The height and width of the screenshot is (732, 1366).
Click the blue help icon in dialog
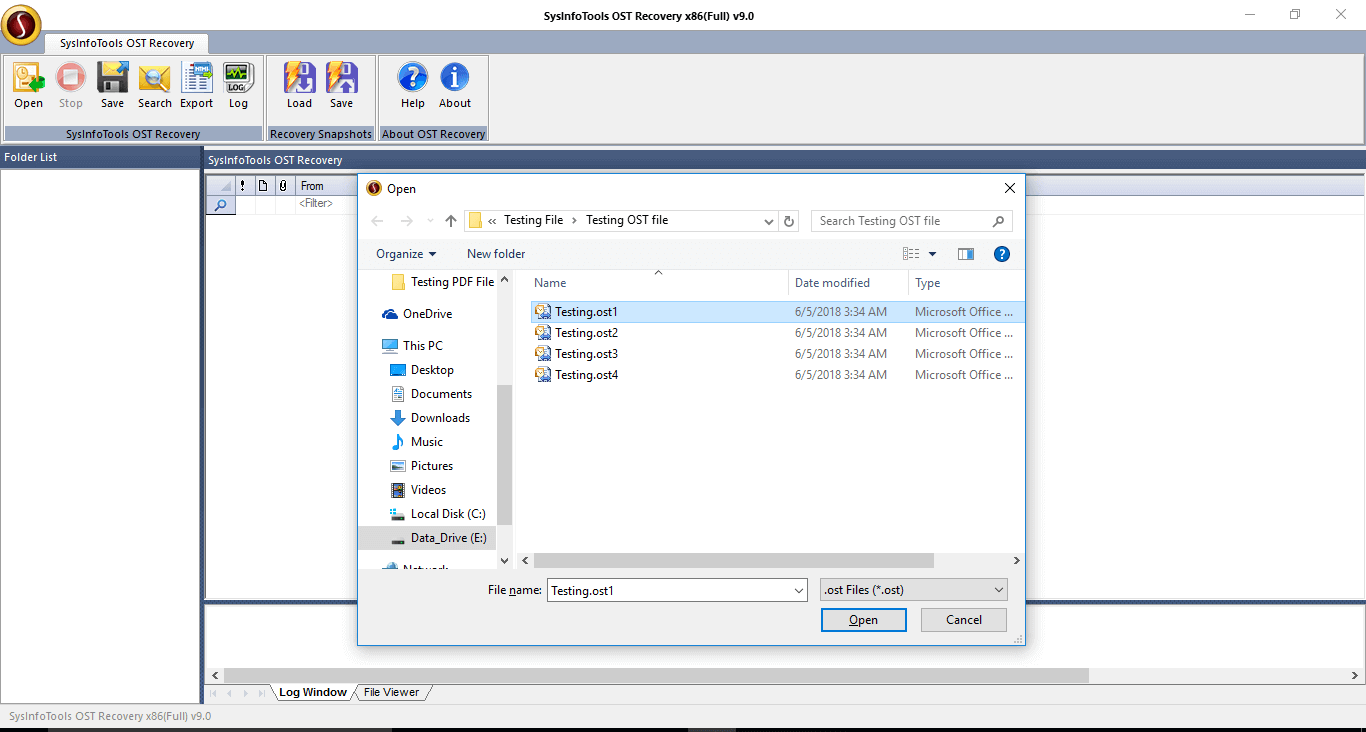[x=1002, y=254]
